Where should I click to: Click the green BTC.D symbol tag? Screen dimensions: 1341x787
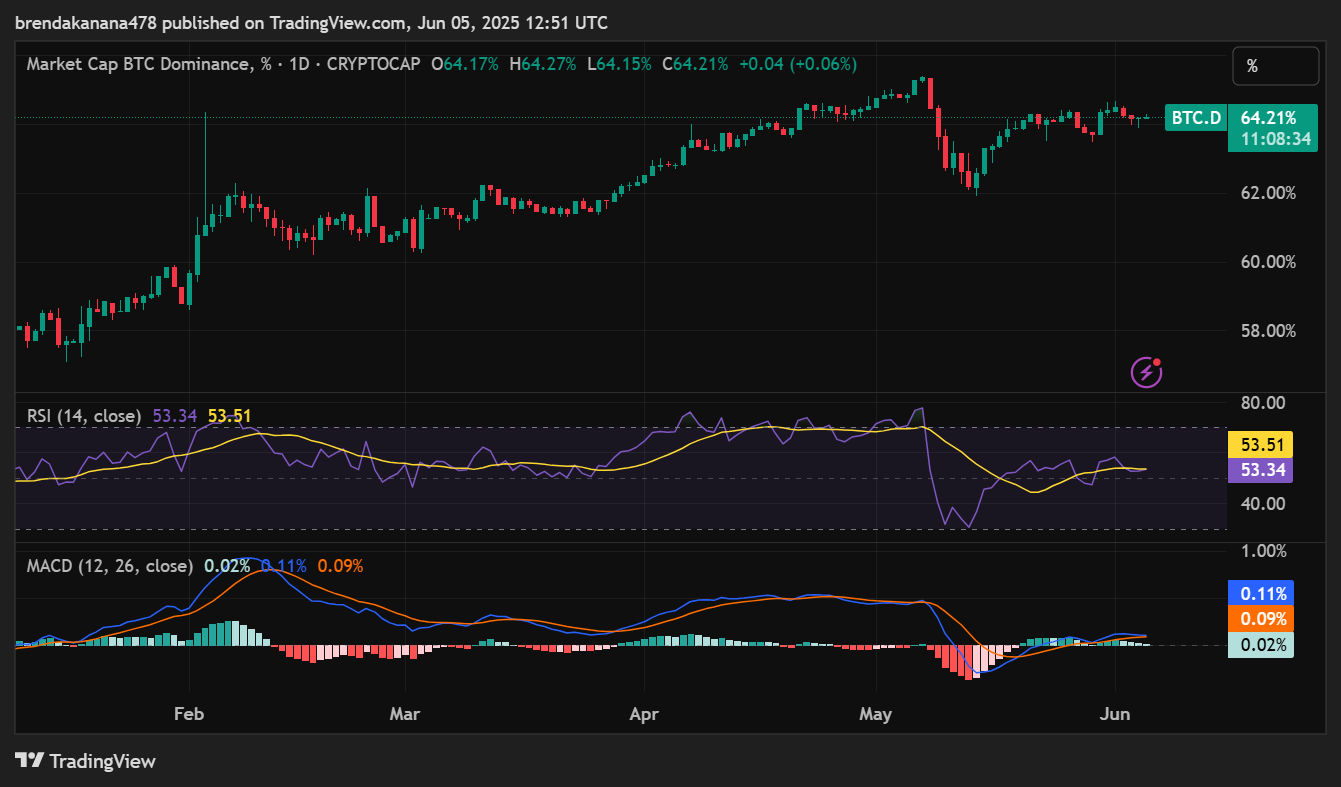(x=1196, y=118)
